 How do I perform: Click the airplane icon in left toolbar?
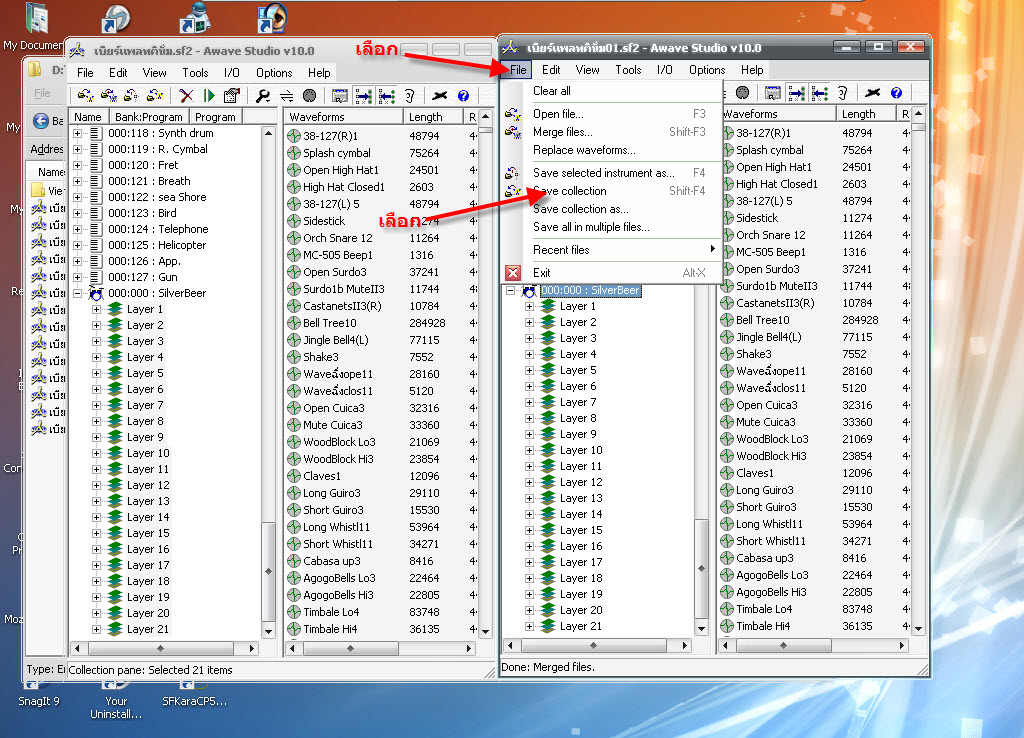tap(440, 96)
